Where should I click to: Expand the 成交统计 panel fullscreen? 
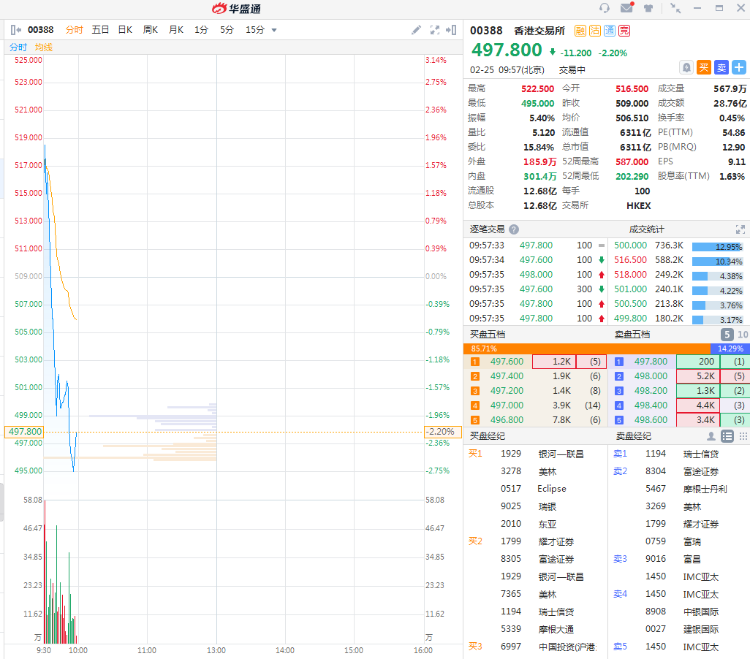740,229
